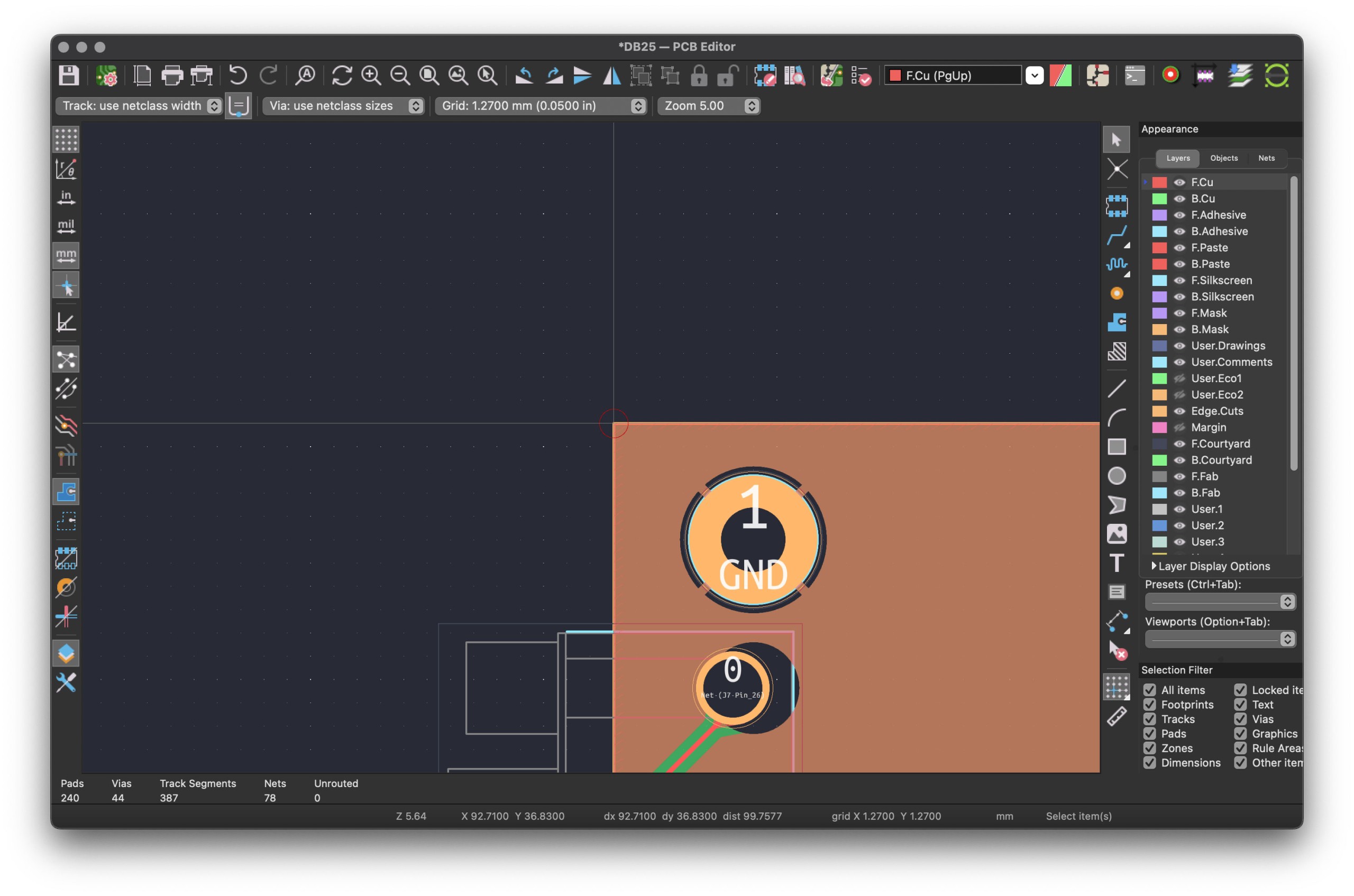Click the F.Silkscreen color swatch
This screenshot has width=1354, height=896.
[1159, 281]
